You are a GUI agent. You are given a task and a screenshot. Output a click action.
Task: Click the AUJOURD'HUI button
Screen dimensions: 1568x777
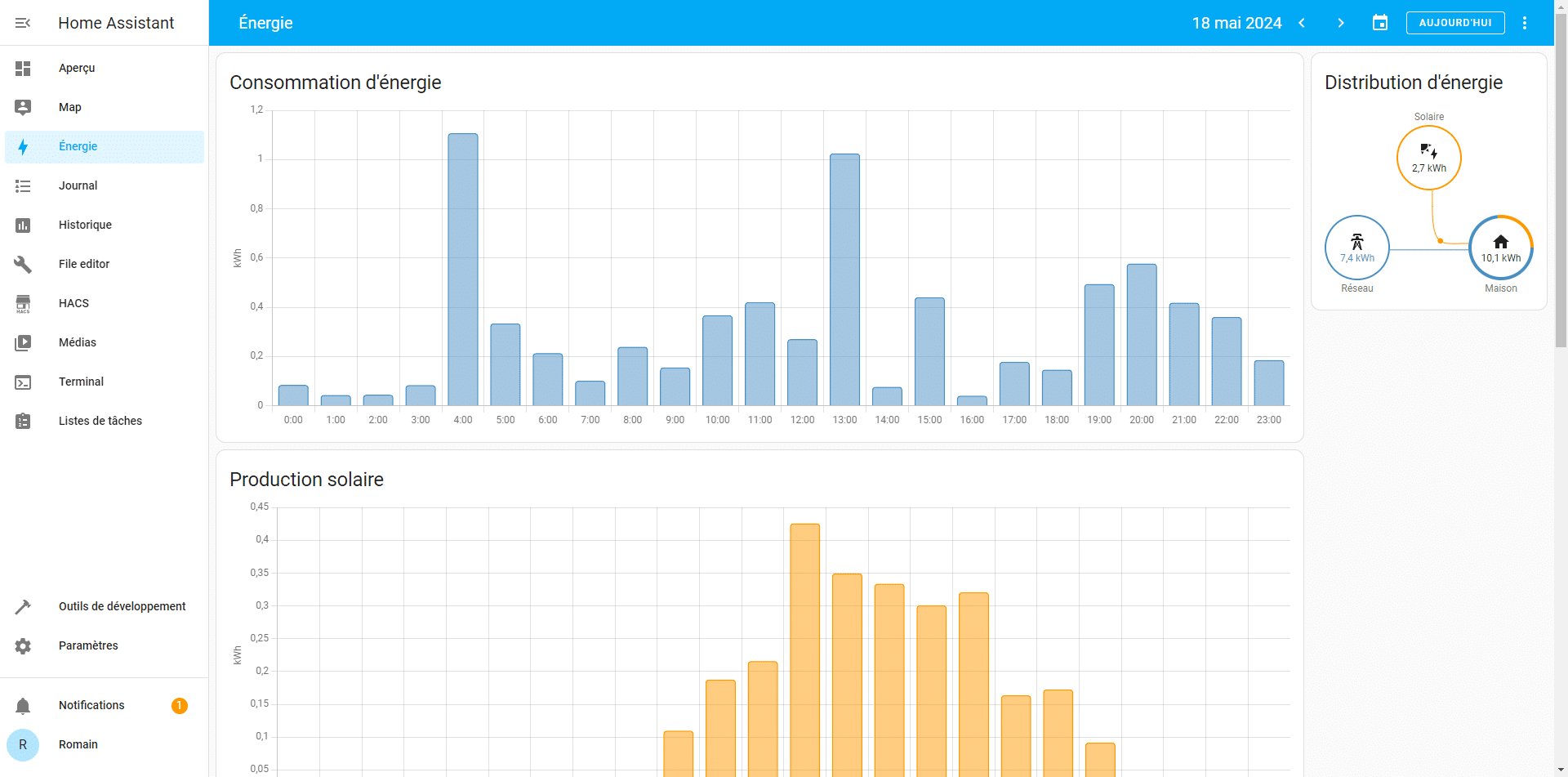click(x=1455, y=23)
